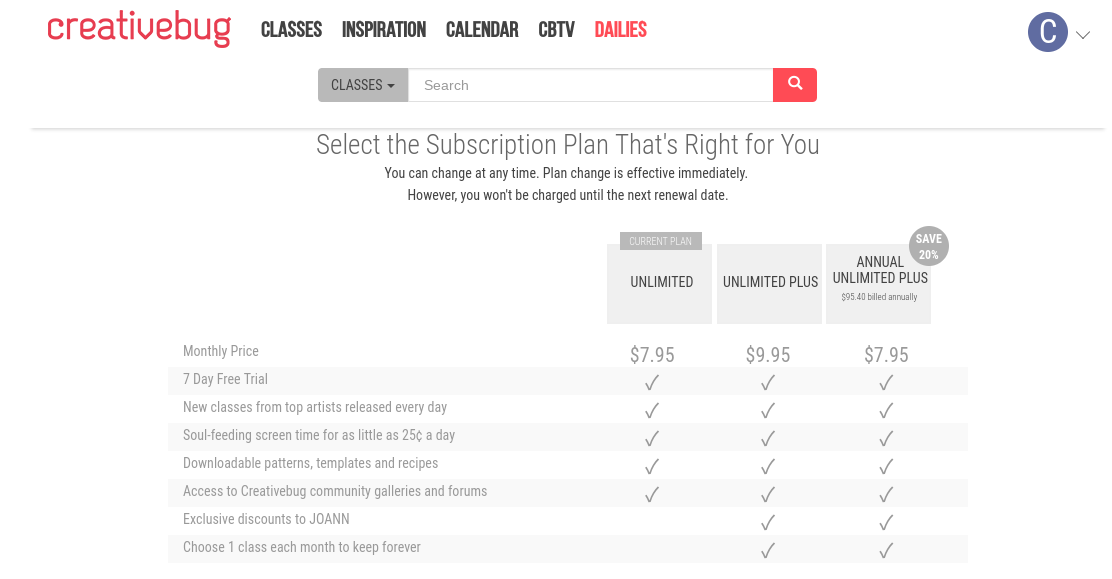Click the red search magnifier button
1112x579 pixels.
pyautogui.click(x=795, y=85)
